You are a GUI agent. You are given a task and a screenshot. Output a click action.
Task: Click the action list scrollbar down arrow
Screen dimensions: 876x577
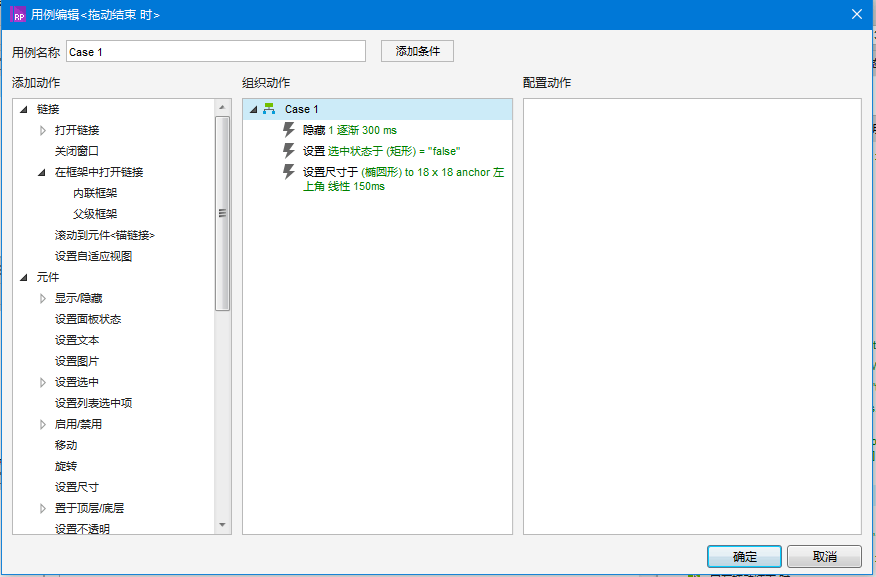[x=222, y=525]
